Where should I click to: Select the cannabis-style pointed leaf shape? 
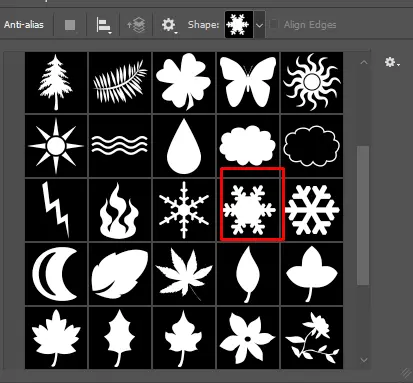tap(184, 274)
